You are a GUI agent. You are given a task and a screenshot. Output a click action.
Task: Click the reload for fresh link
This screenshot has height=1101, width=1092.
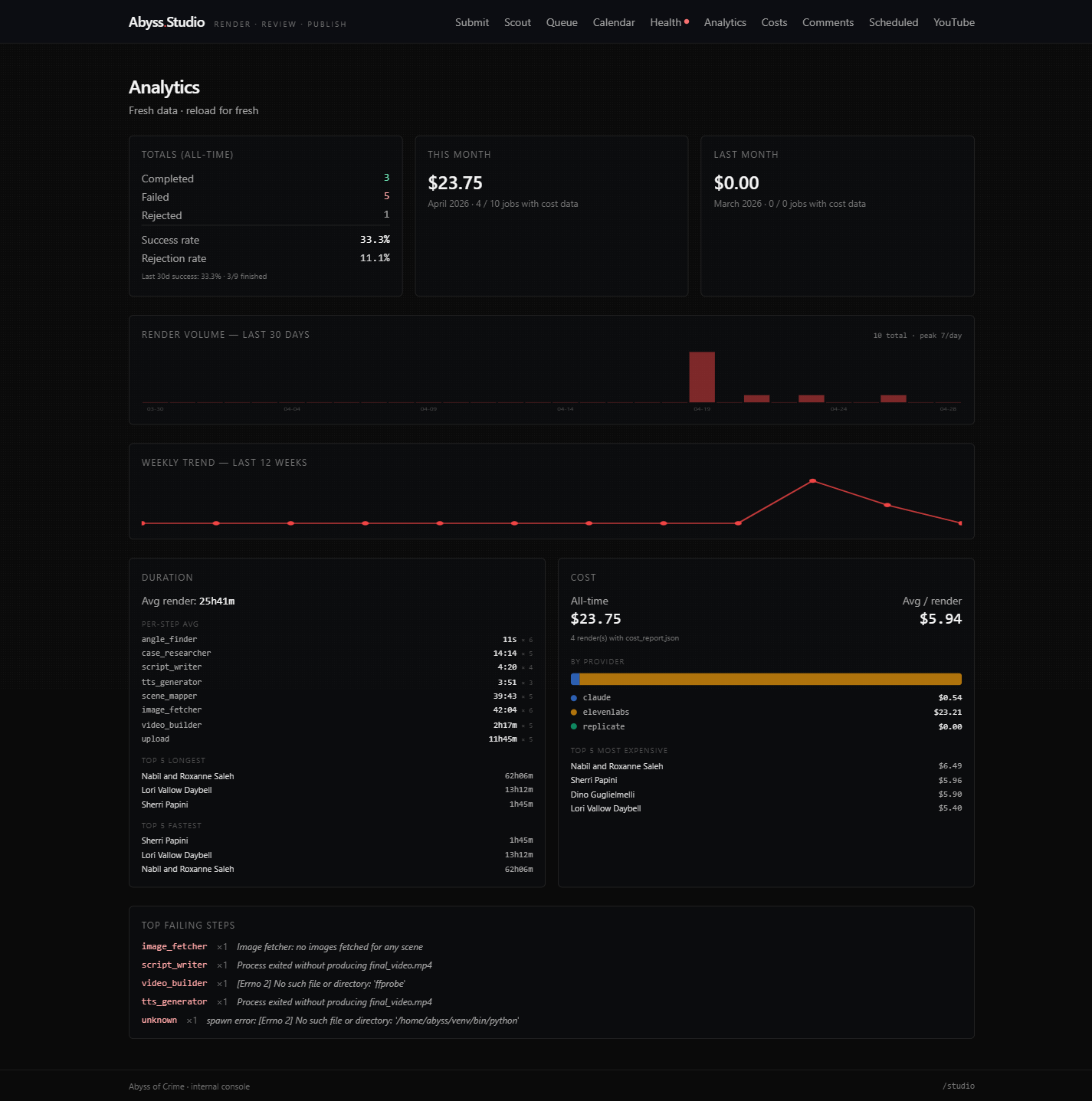point(223,110)
